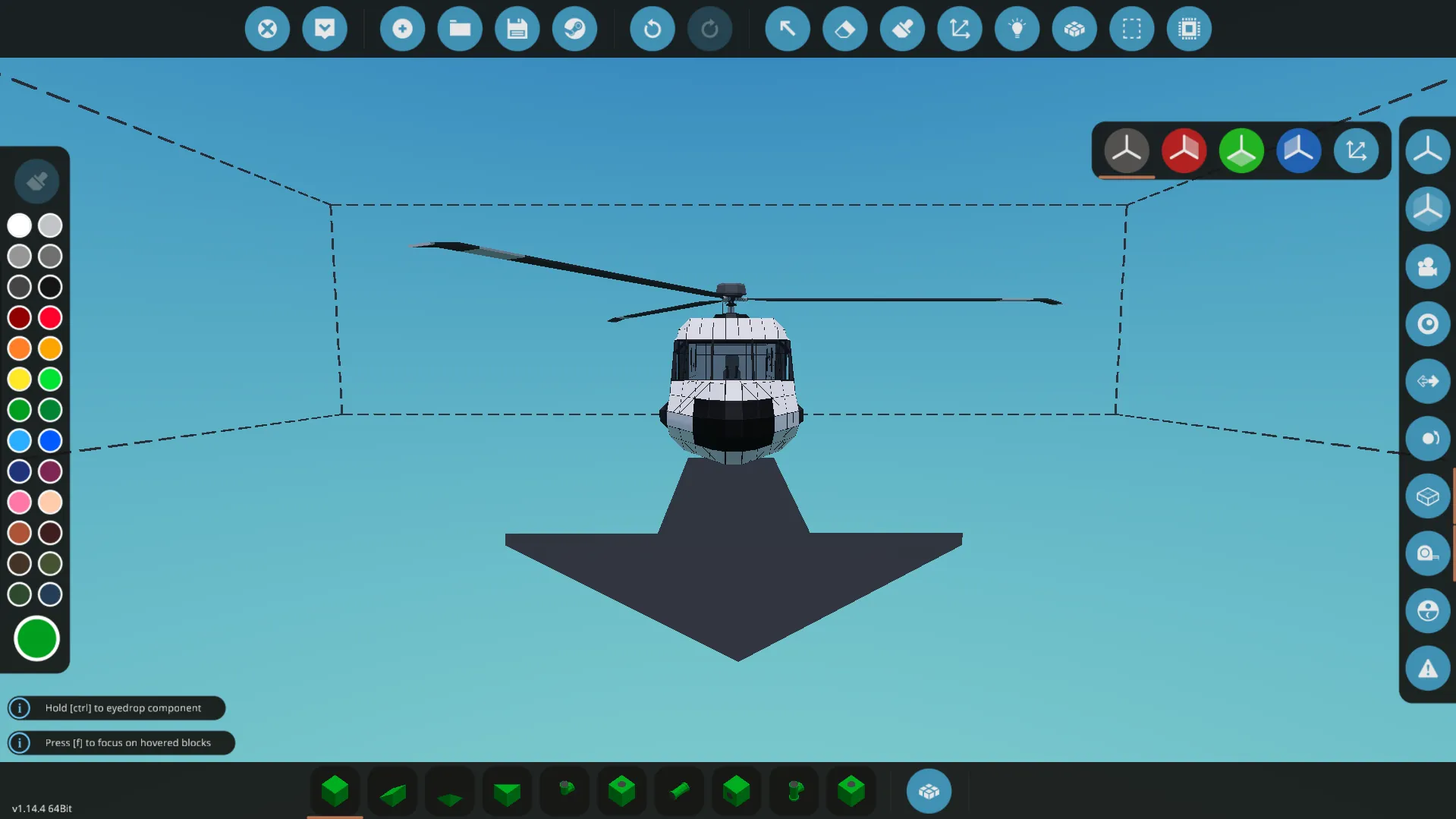The image size is (1456, 819).
Task: Expand the dropdown chevron menu button
Action: 325,29
